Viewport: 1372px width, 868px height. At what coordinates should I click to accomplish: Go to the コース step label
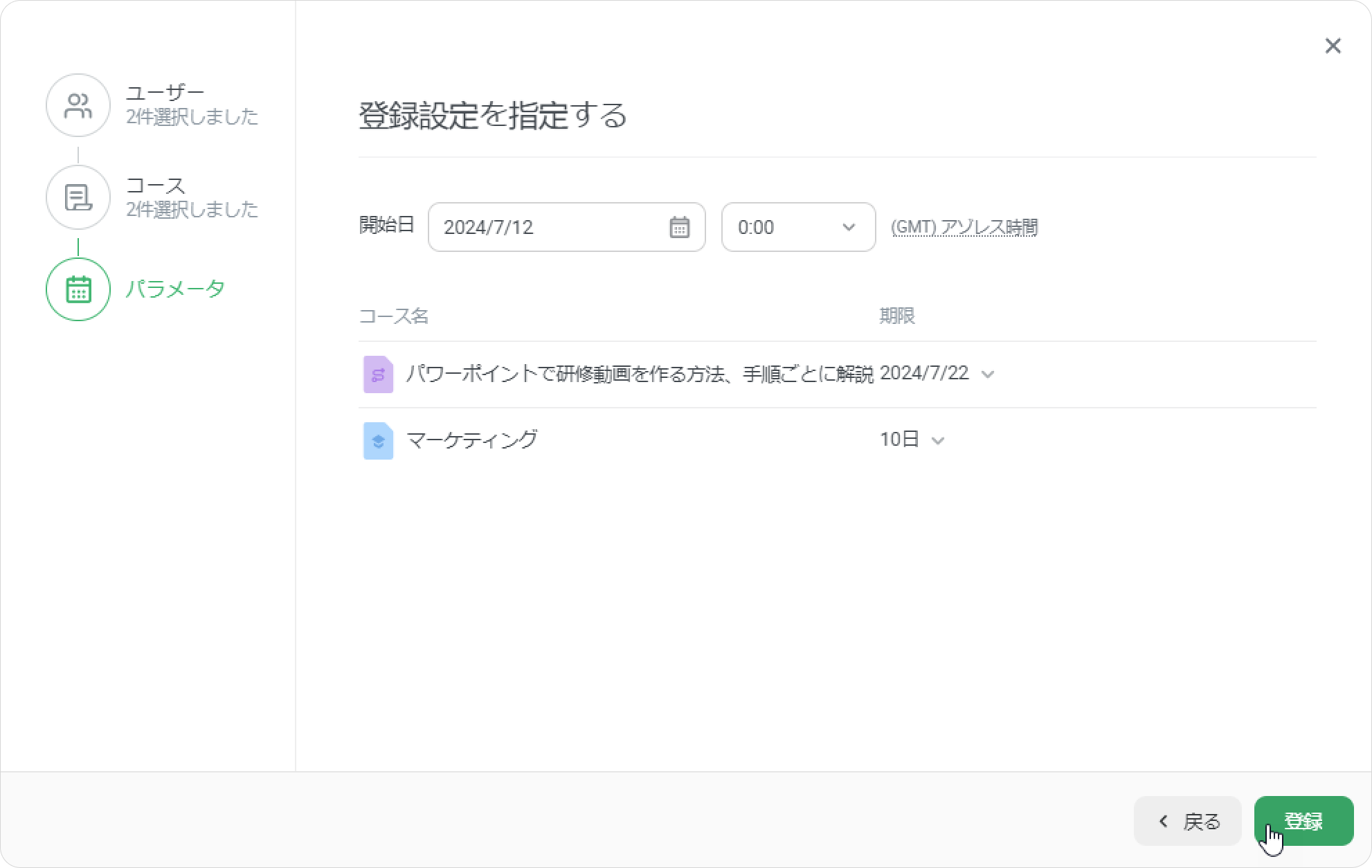156,186
